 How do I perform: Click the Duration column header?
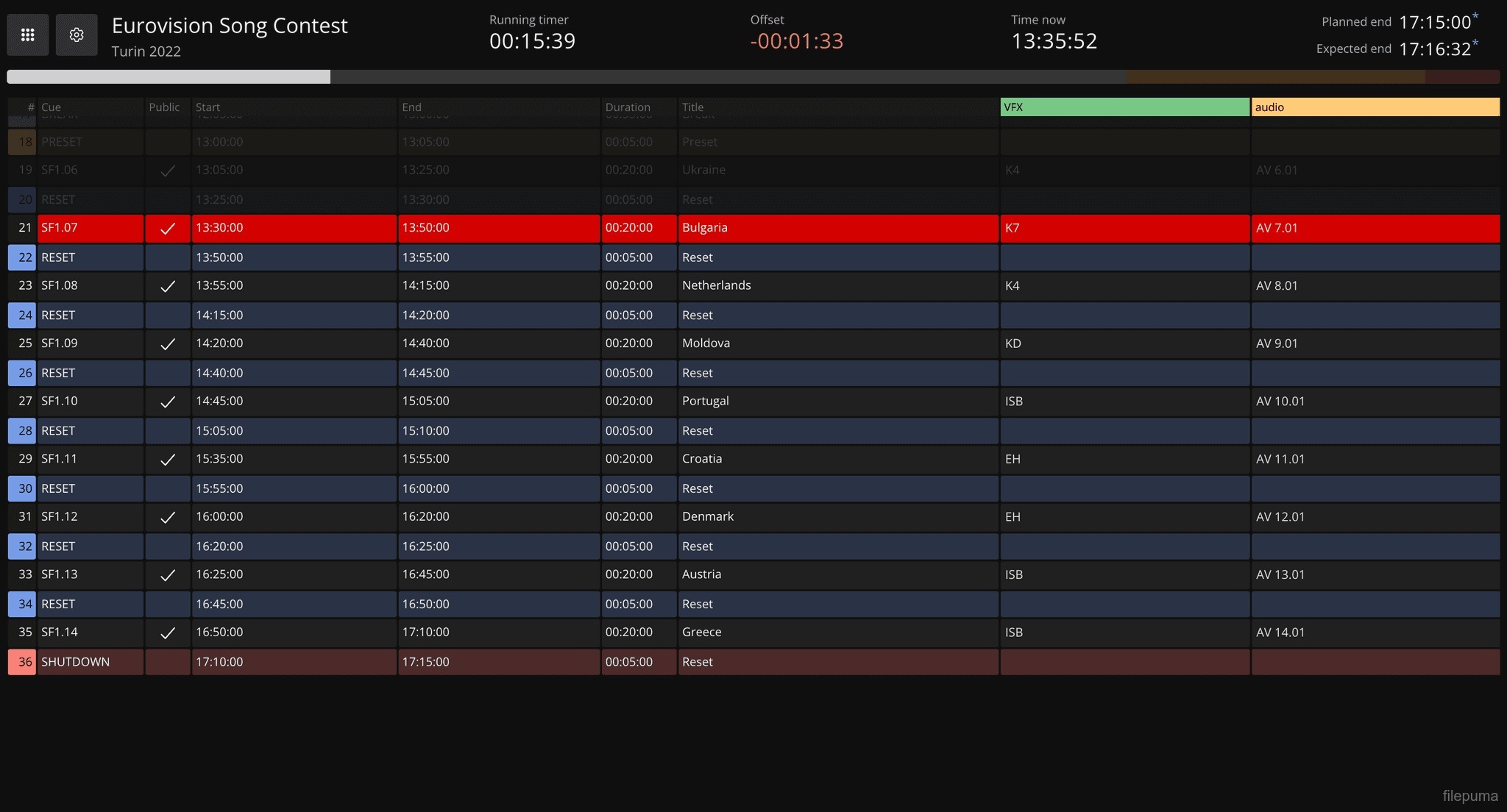click(x=628, y=107)
